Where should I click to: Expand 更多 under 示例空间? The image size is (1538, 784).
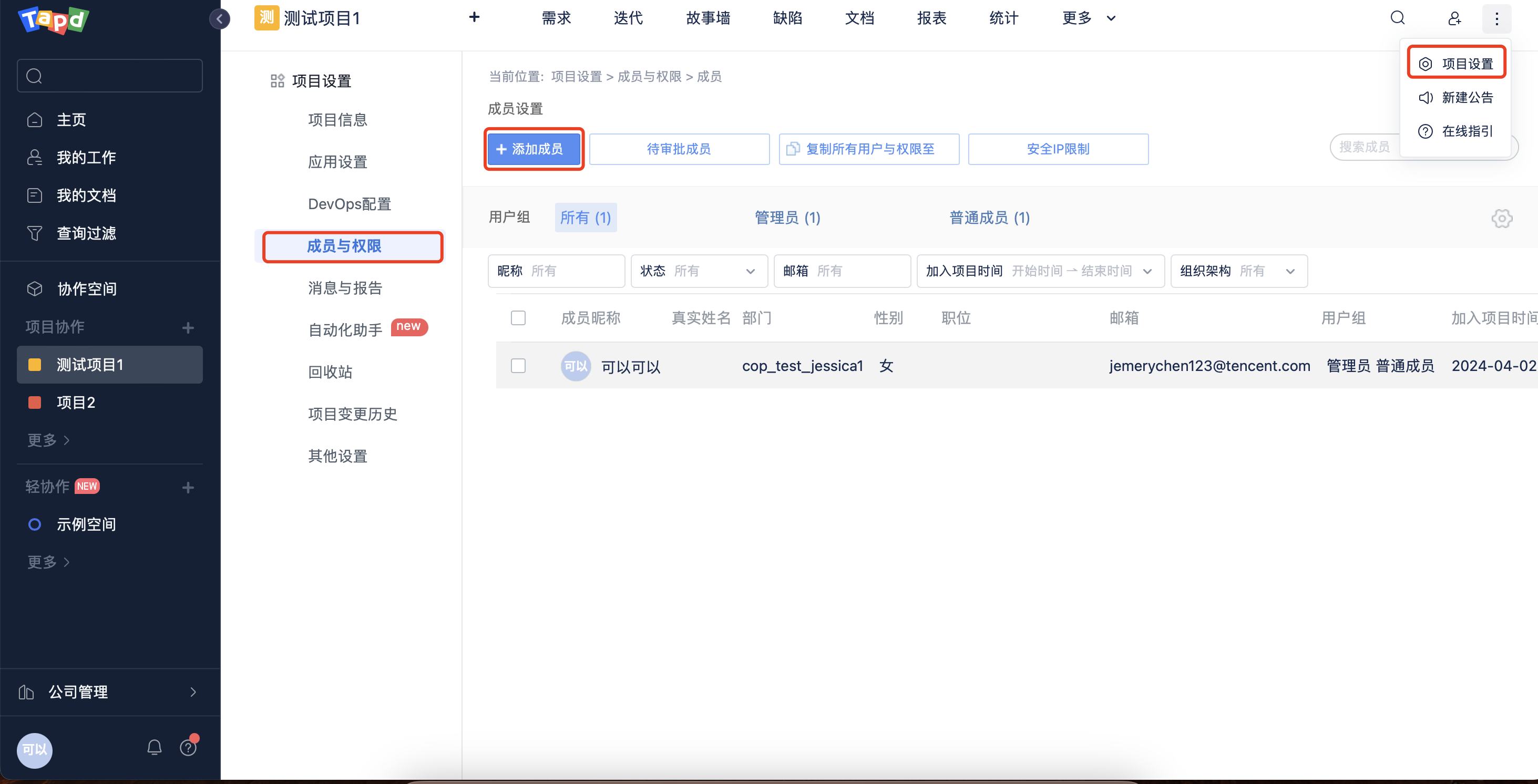pyautogui.click(x=48, y=562)
